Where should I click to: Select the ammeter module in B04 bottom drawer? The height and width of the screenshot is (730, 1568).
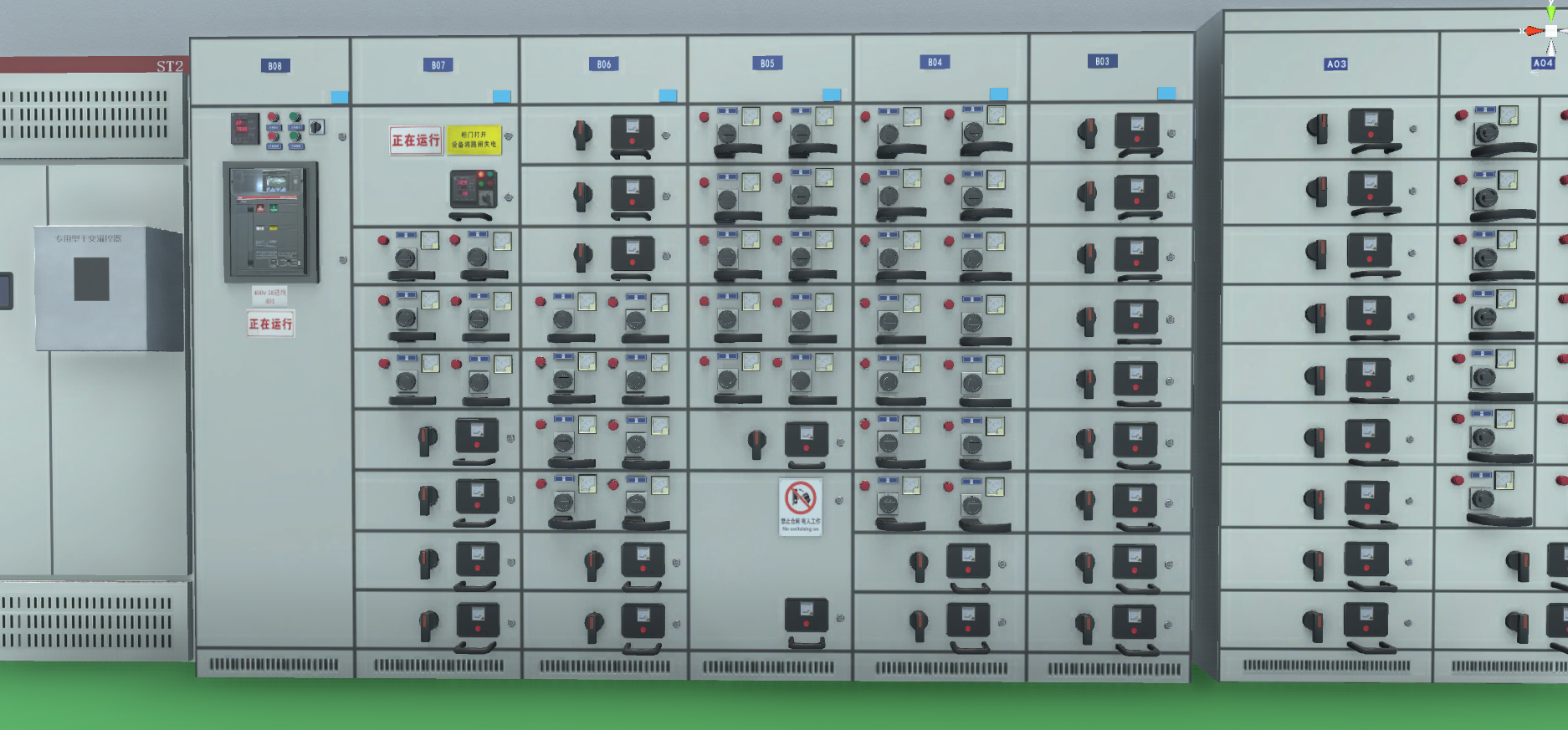tap(968, 620)
